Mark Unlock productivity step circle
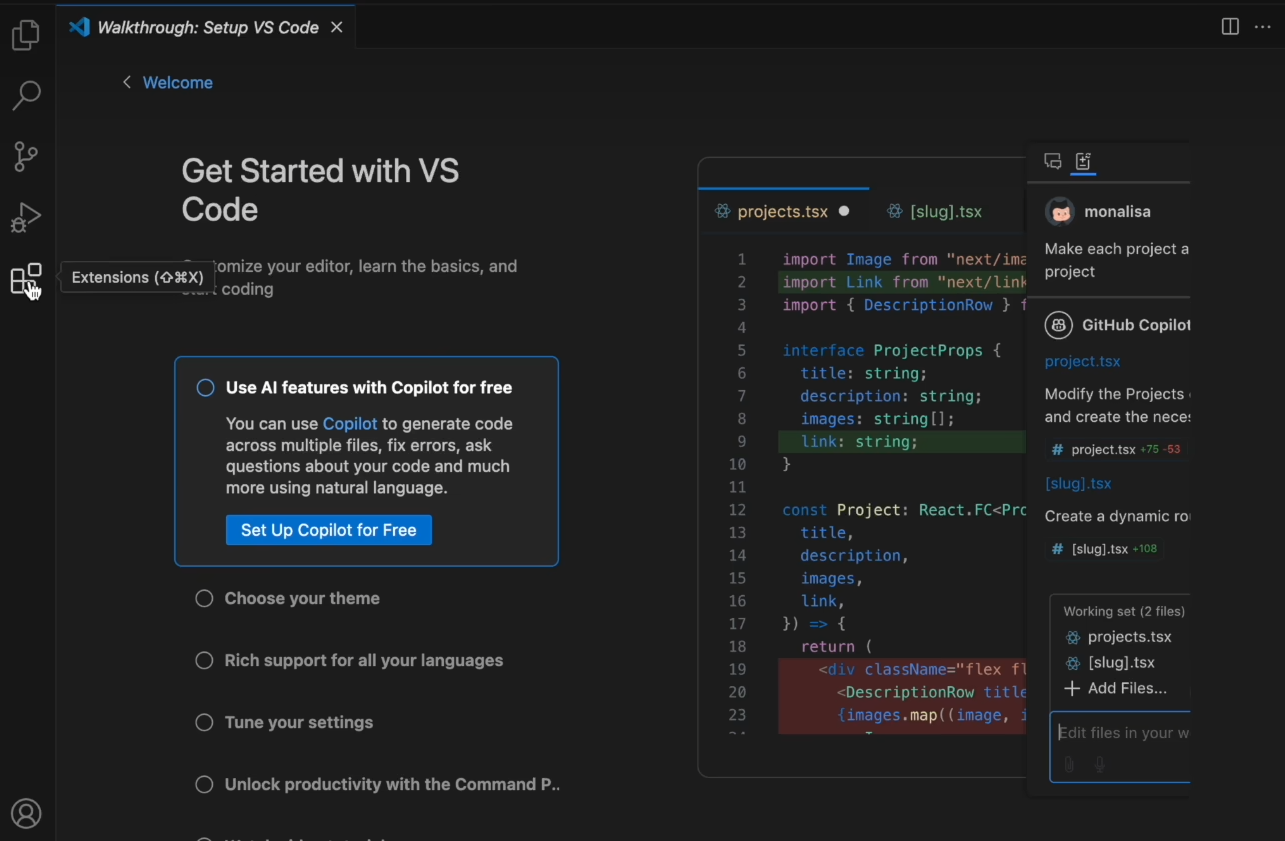The height and width of the screenshot is (841, 1285). 204,785
